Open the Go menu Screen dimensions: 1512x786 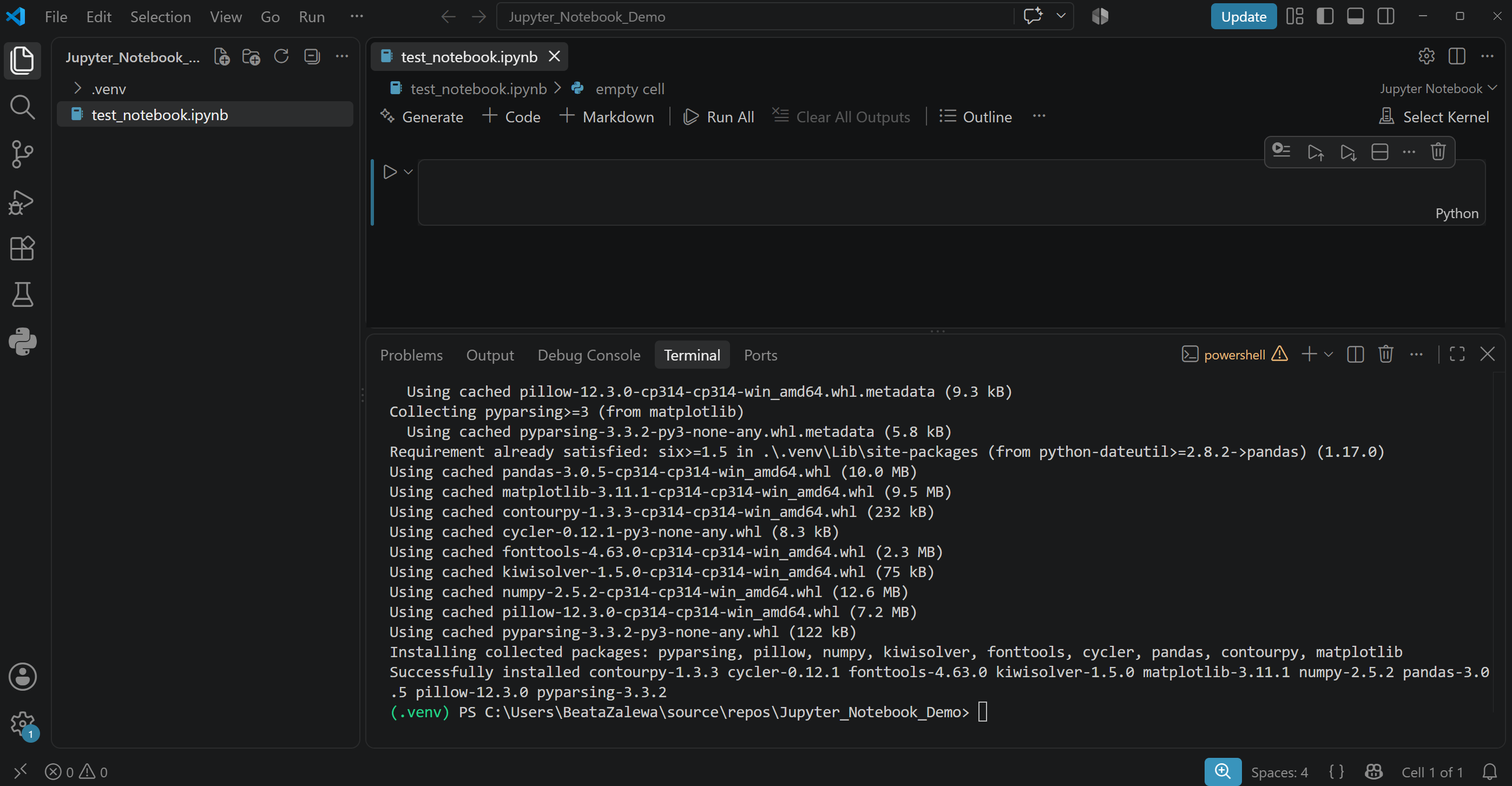270,16
